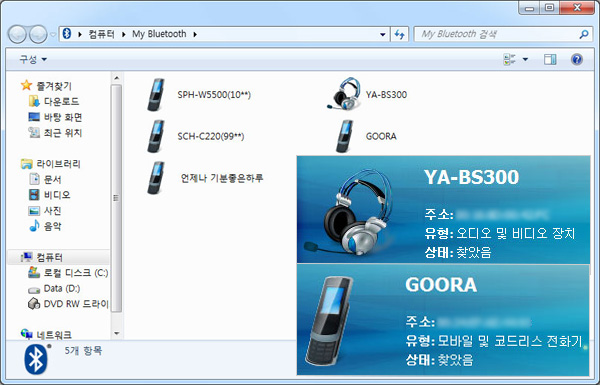
Task: Open the SCH-C220(99**) phone device
Action: click(196, 136)
